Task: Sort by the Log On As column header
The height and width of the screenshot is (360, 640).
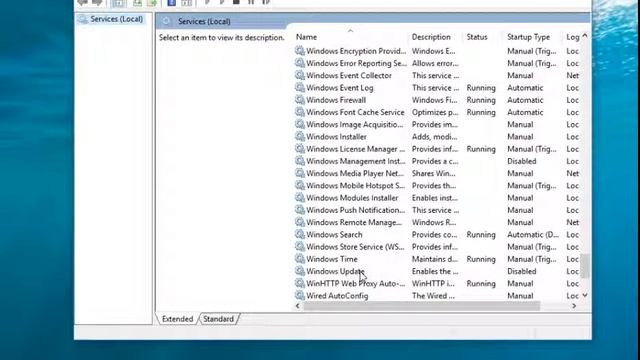Action: point(572,37)
